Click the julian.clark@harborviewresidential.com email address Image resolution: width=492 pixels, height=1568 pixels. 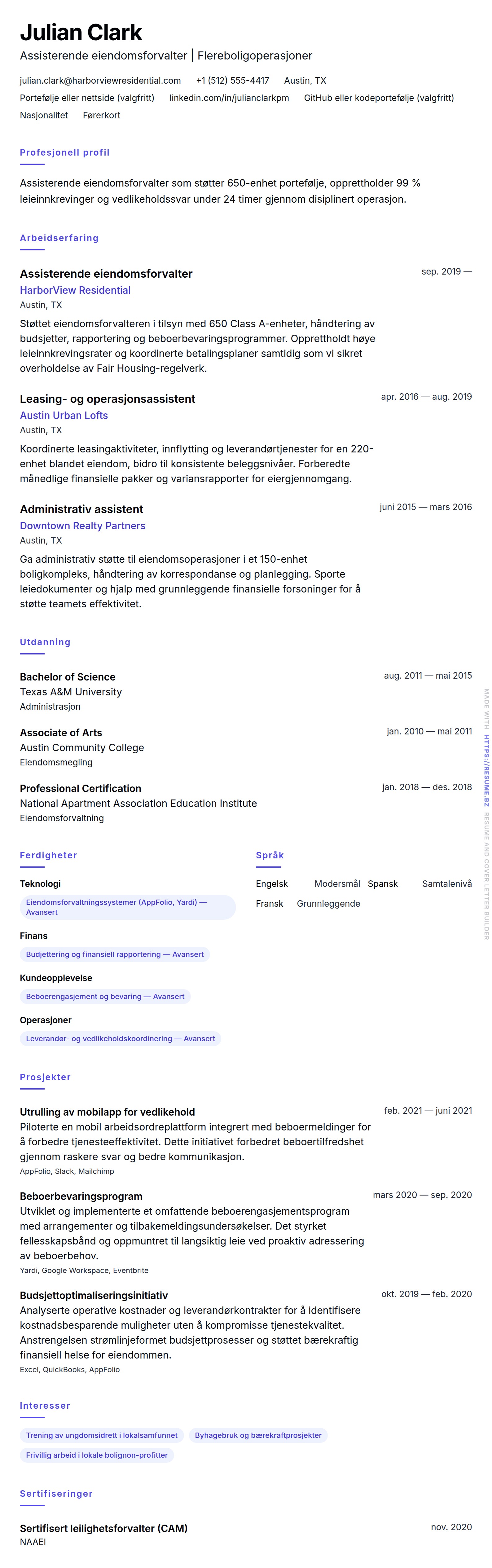[x=100, y=80]
